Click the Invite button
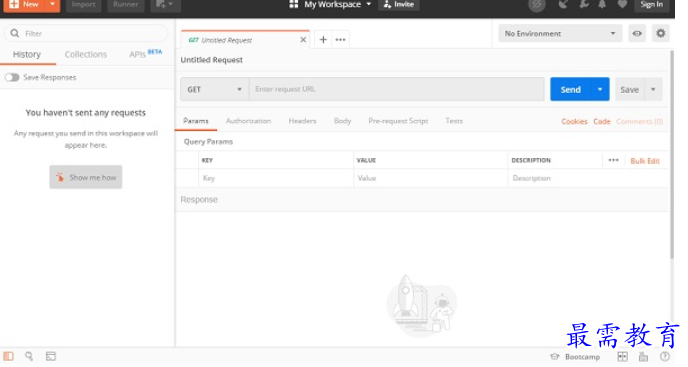Image resolution: width=688 pixels, height=367 pixels. 398,4
